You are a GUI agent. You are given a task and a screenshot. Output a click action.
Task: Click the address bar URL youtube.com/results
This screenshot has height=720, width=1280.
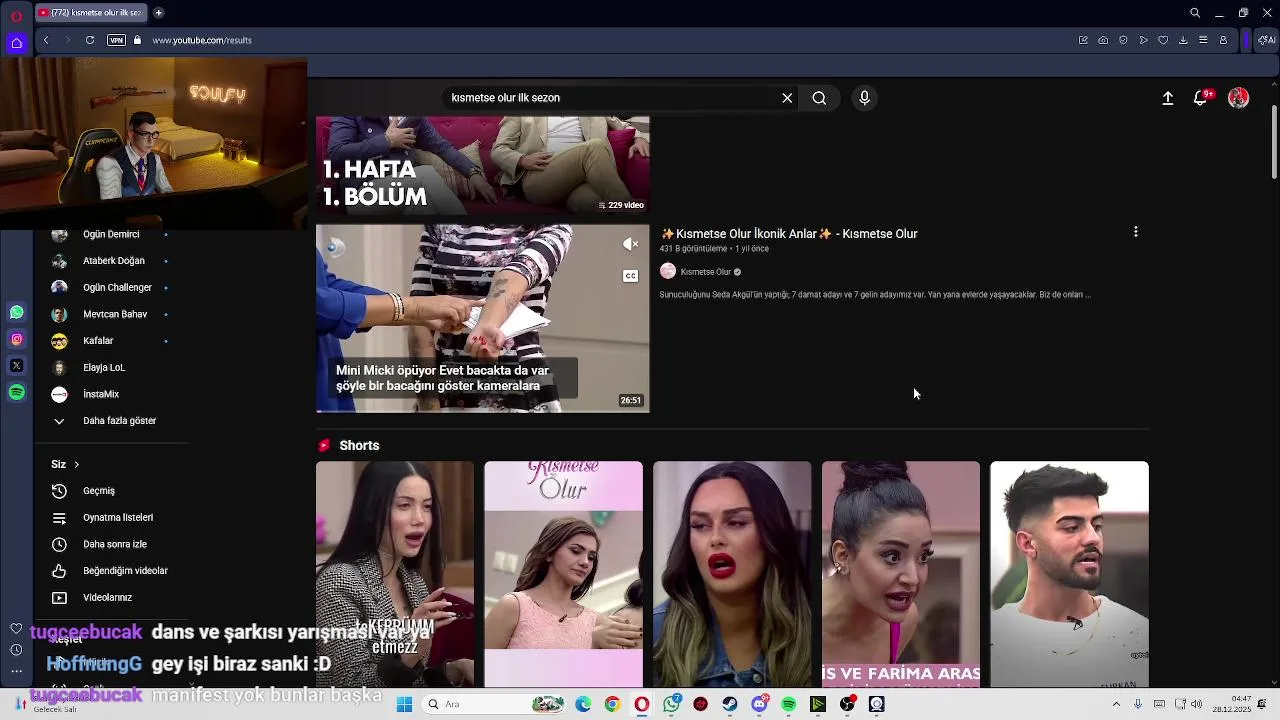(x=202, y=41)
